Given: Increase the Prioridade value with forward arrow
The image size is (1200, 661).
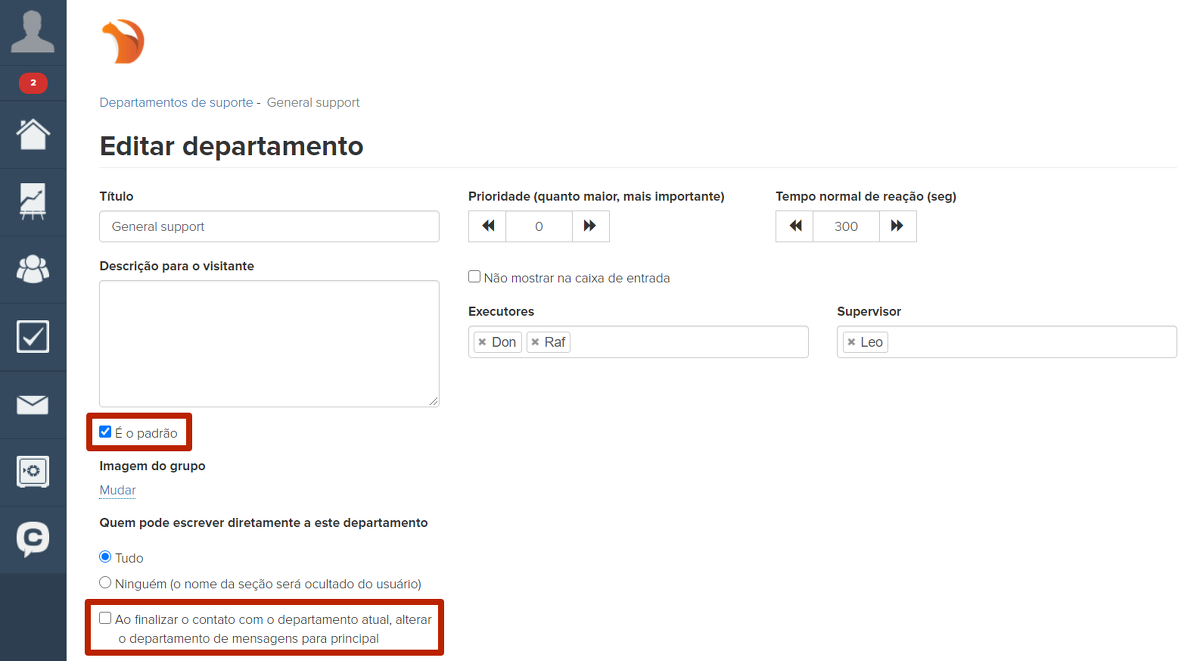Looking at the screenshot, I should 590,227.
